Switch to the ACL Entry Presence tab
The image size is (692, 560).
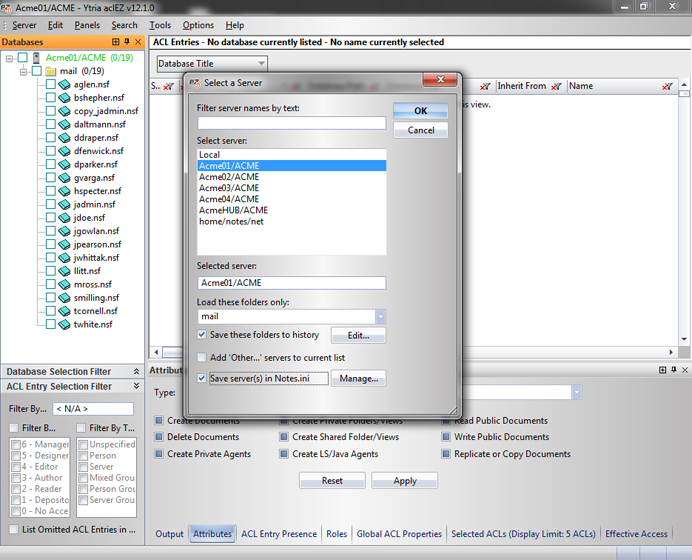(x=279, y=534)
